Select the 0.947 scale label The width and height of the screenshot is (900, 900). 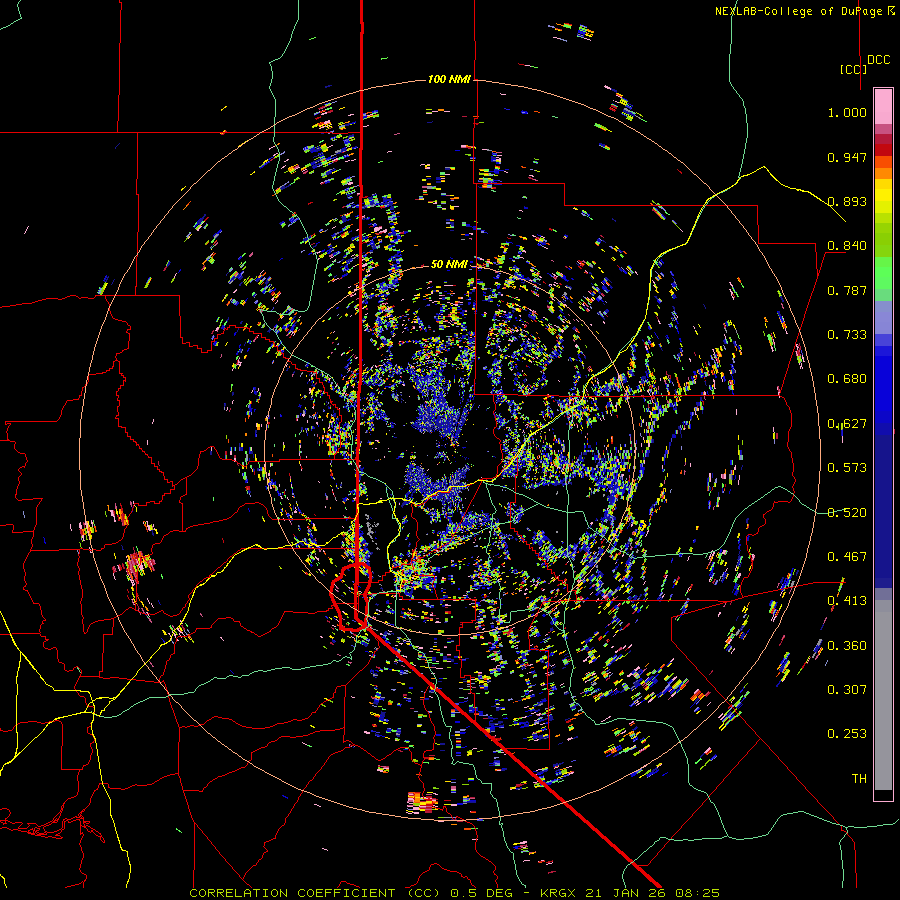847,157
